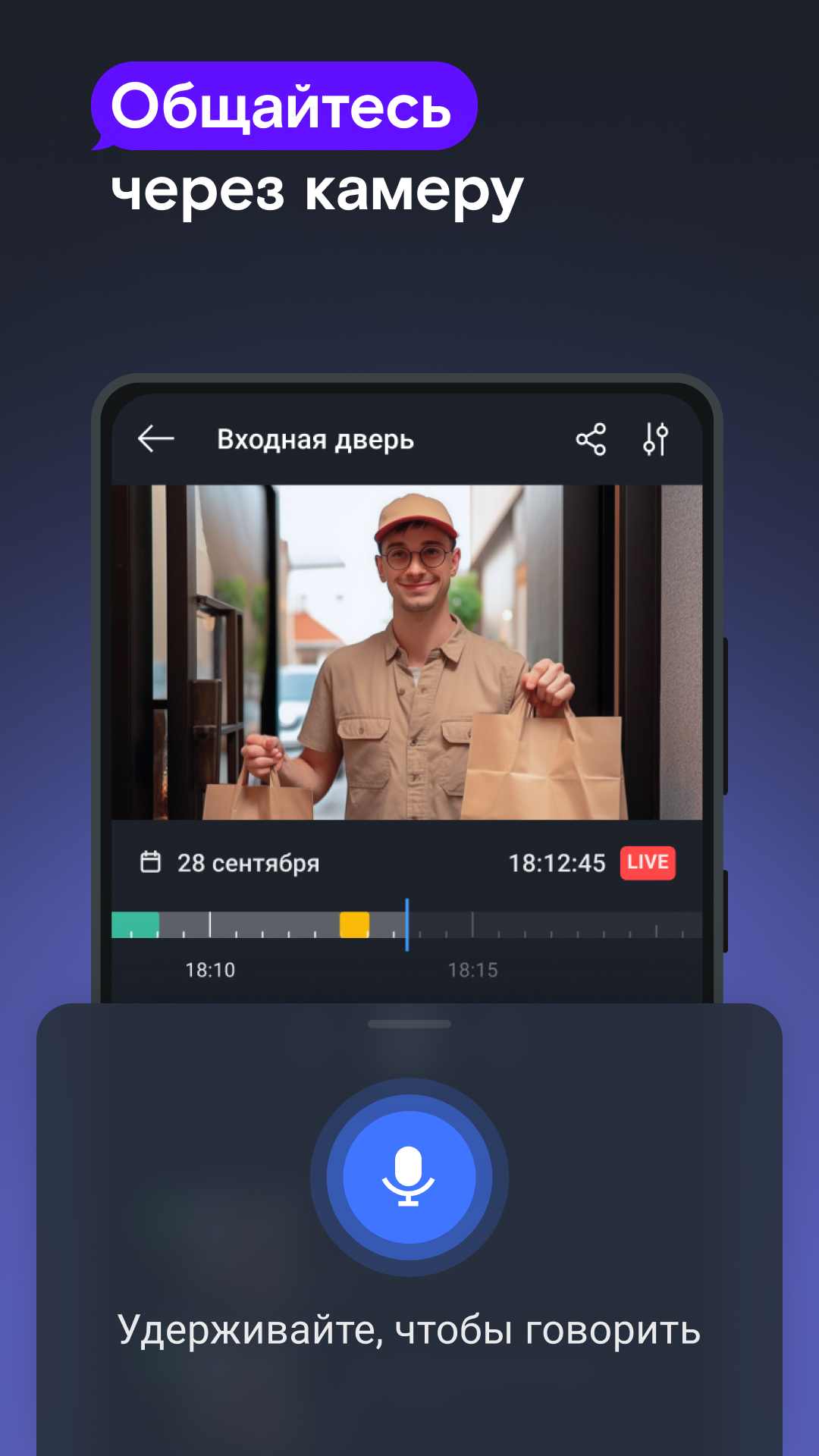Click the 18:15 timeline label
This screenshot has height=1456, width=819.
point(472,970)
